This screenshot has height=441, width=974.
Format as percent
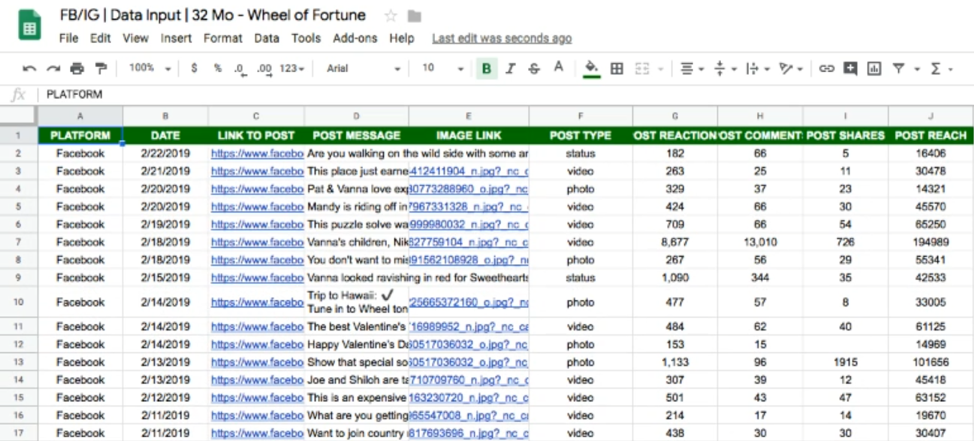217,68
